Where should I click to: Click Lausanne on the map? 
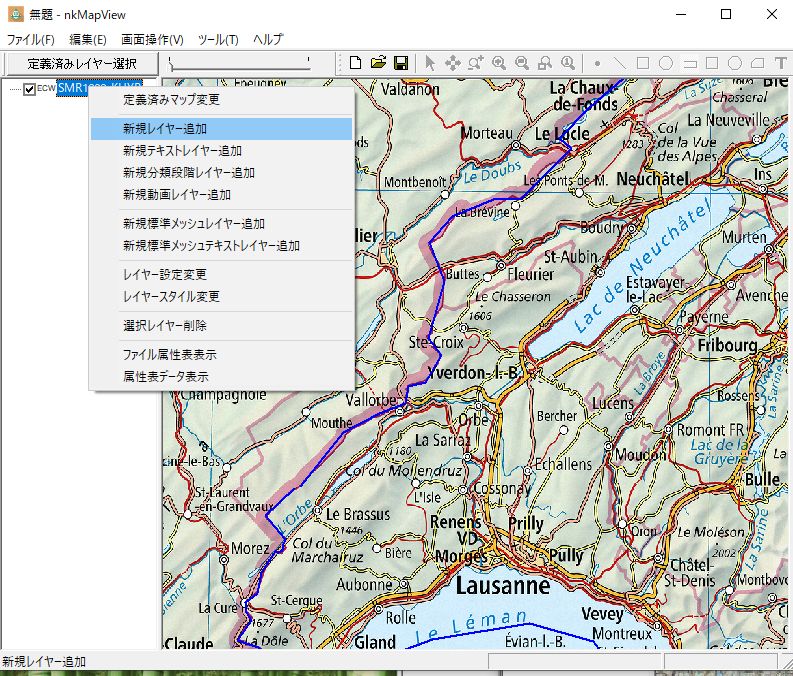click(x=503, y=585)
